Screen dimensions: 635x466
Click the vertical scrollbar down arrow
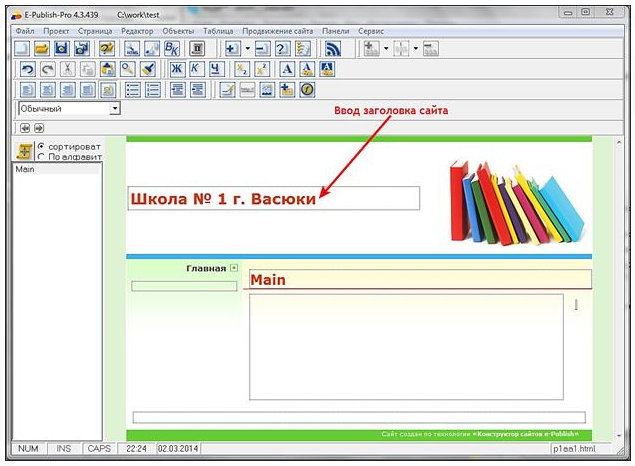619,436
